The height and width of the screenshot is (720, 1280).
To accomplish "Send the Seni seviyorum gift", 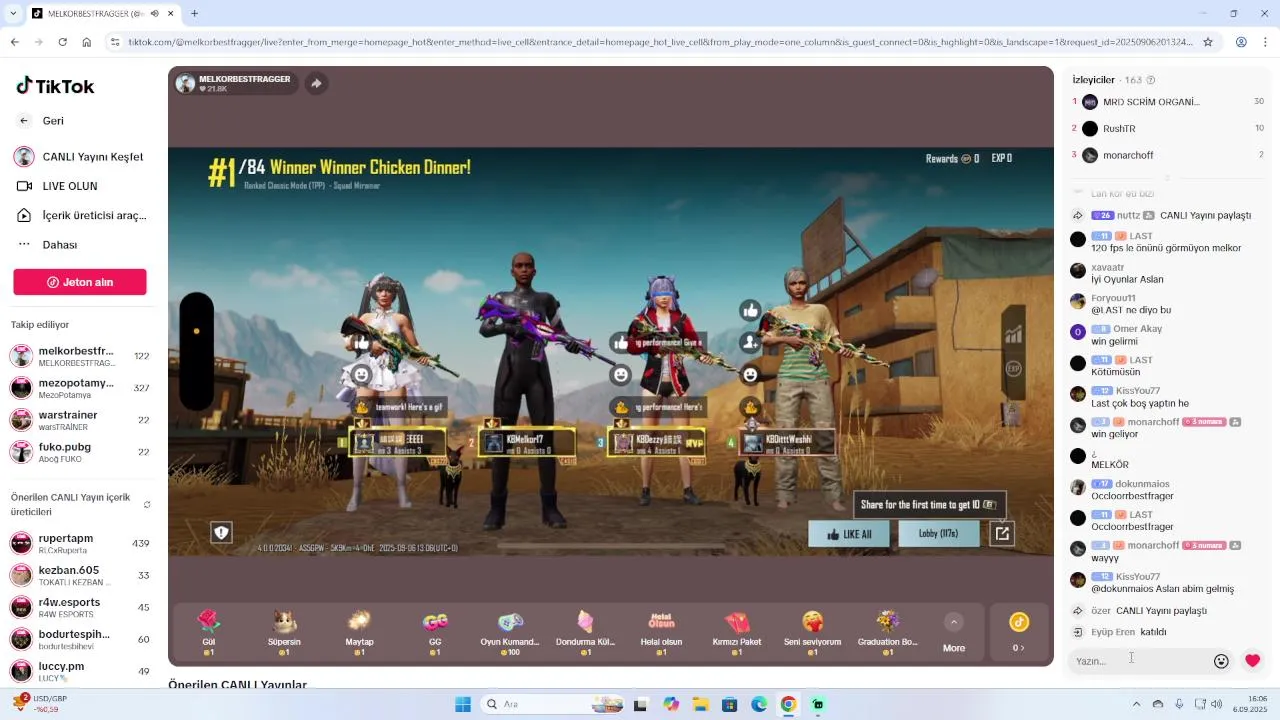I will click(x=812, y=632).
